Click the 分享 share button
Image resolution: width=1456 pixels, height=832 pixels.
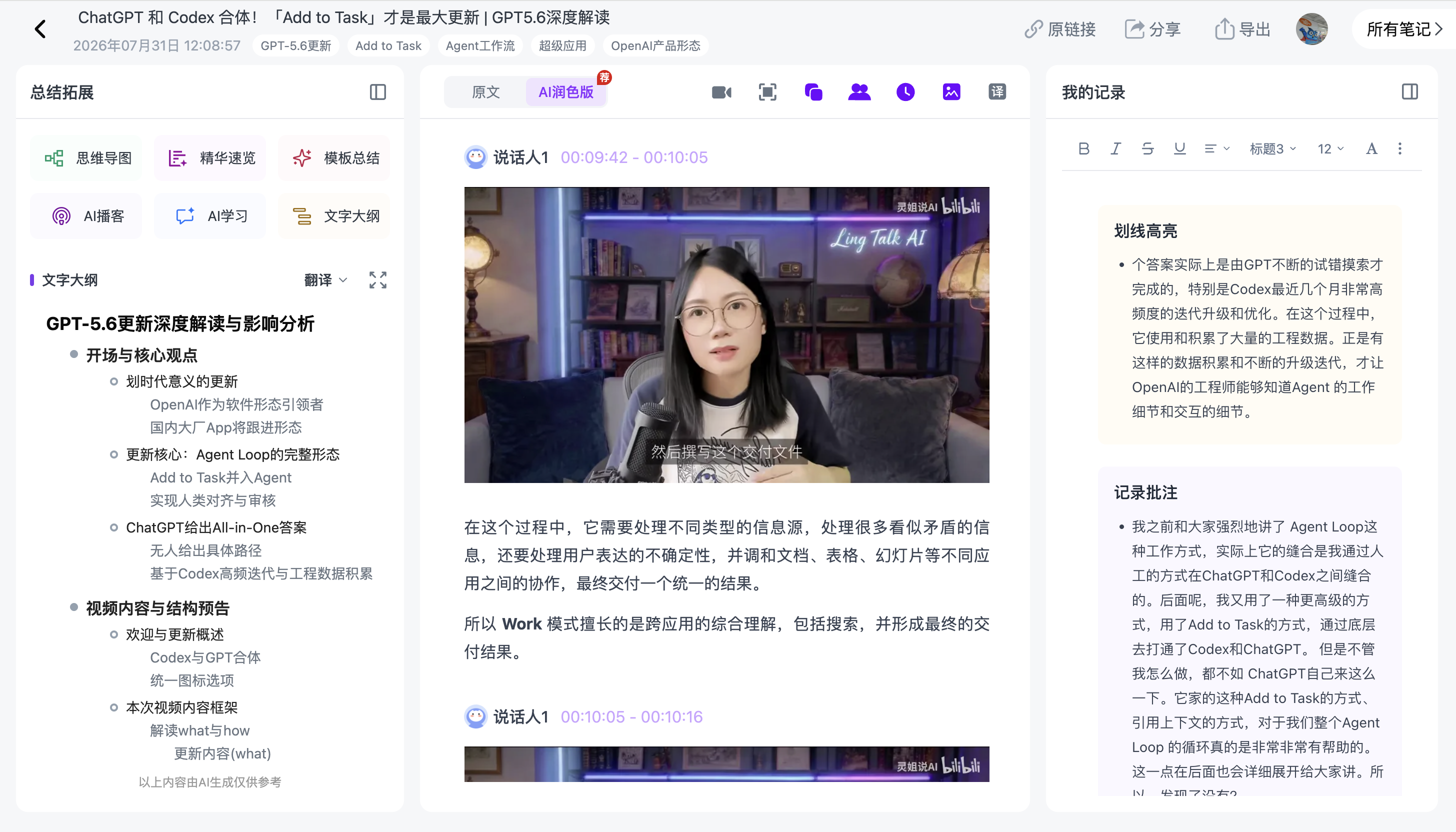[1152, 29]
